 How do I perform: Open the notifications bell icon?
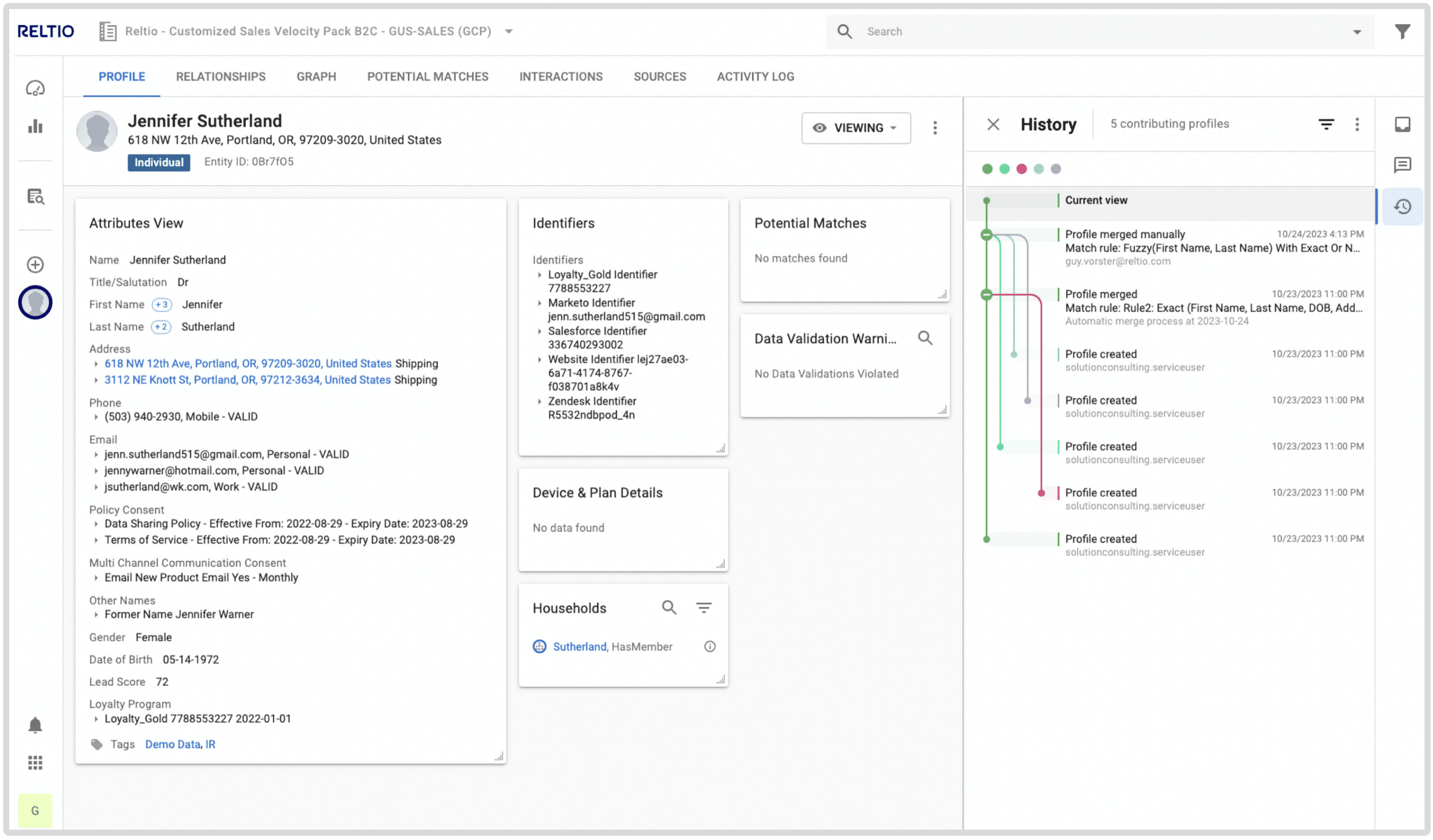(35, 725)
